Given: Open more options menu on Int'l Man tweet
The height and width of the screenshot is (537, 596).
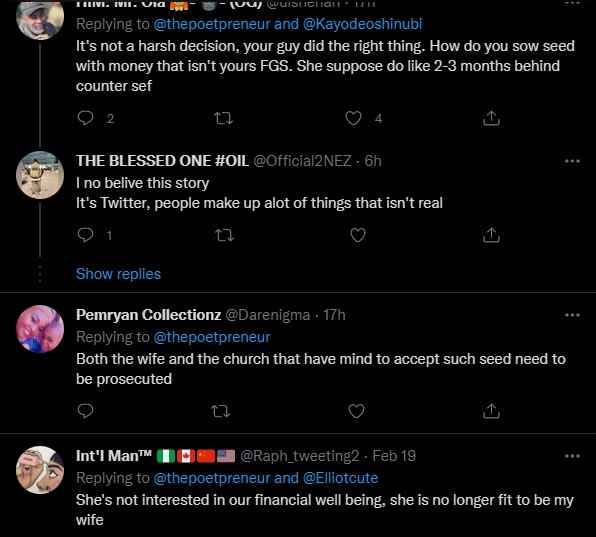Looking at the screenshot, I should 572,456.
